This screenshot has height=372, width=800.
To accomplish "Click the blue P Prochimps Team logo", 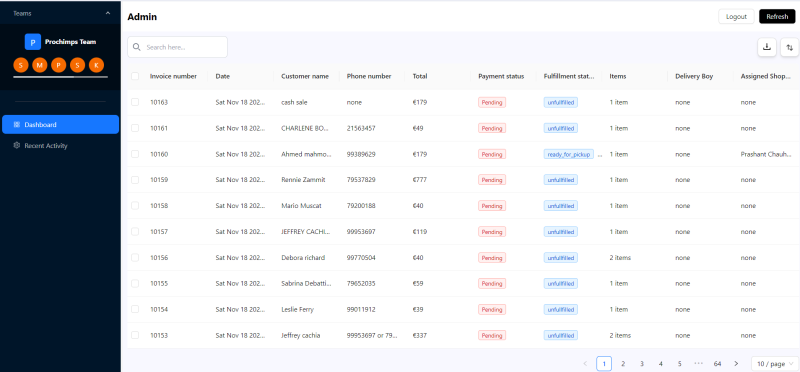I will click(33, 42).
